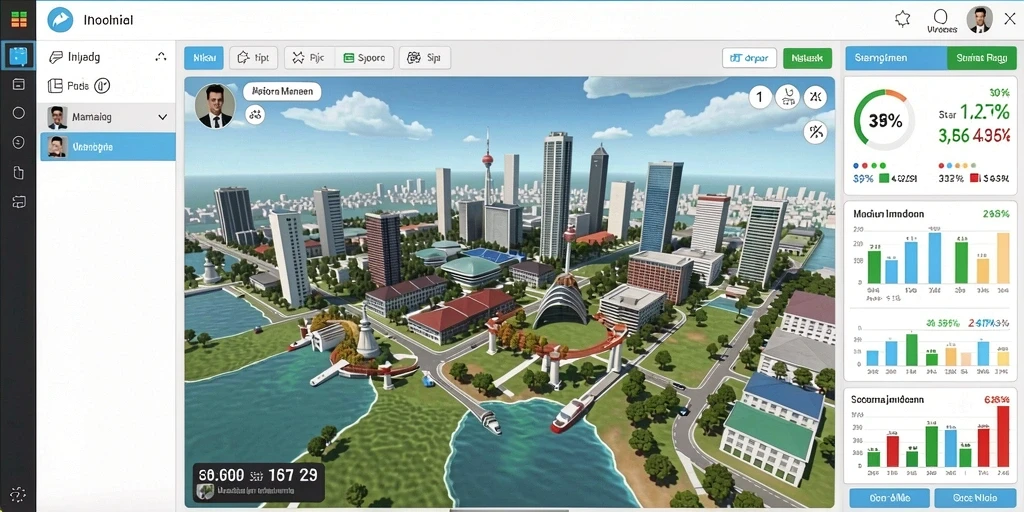Click the small group icon under Meiora Meneen
Image resolution: width=1024 pixels, height=512 pixels.
pyautogui.click(x=255, y=116)
